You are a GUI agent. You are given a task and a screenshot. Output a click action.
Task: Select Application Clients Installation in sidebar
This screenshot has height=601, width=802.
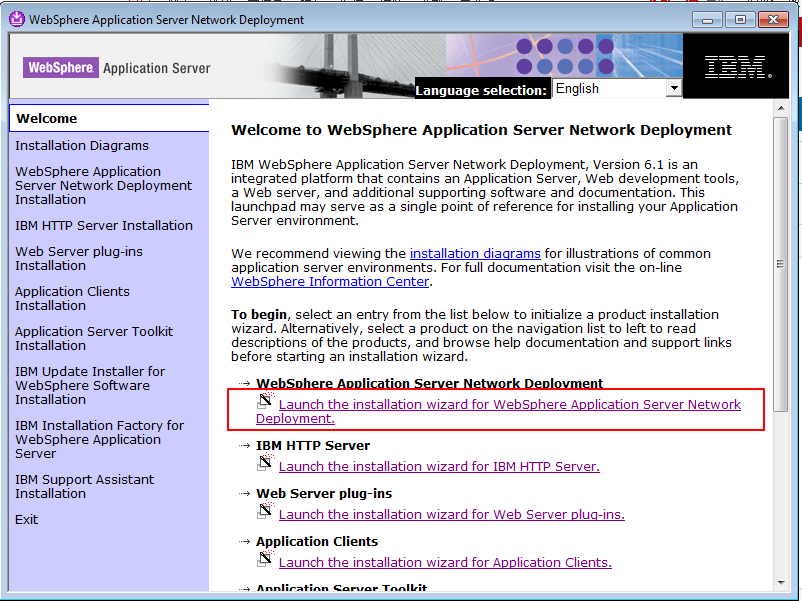click(x=72, y=298)
